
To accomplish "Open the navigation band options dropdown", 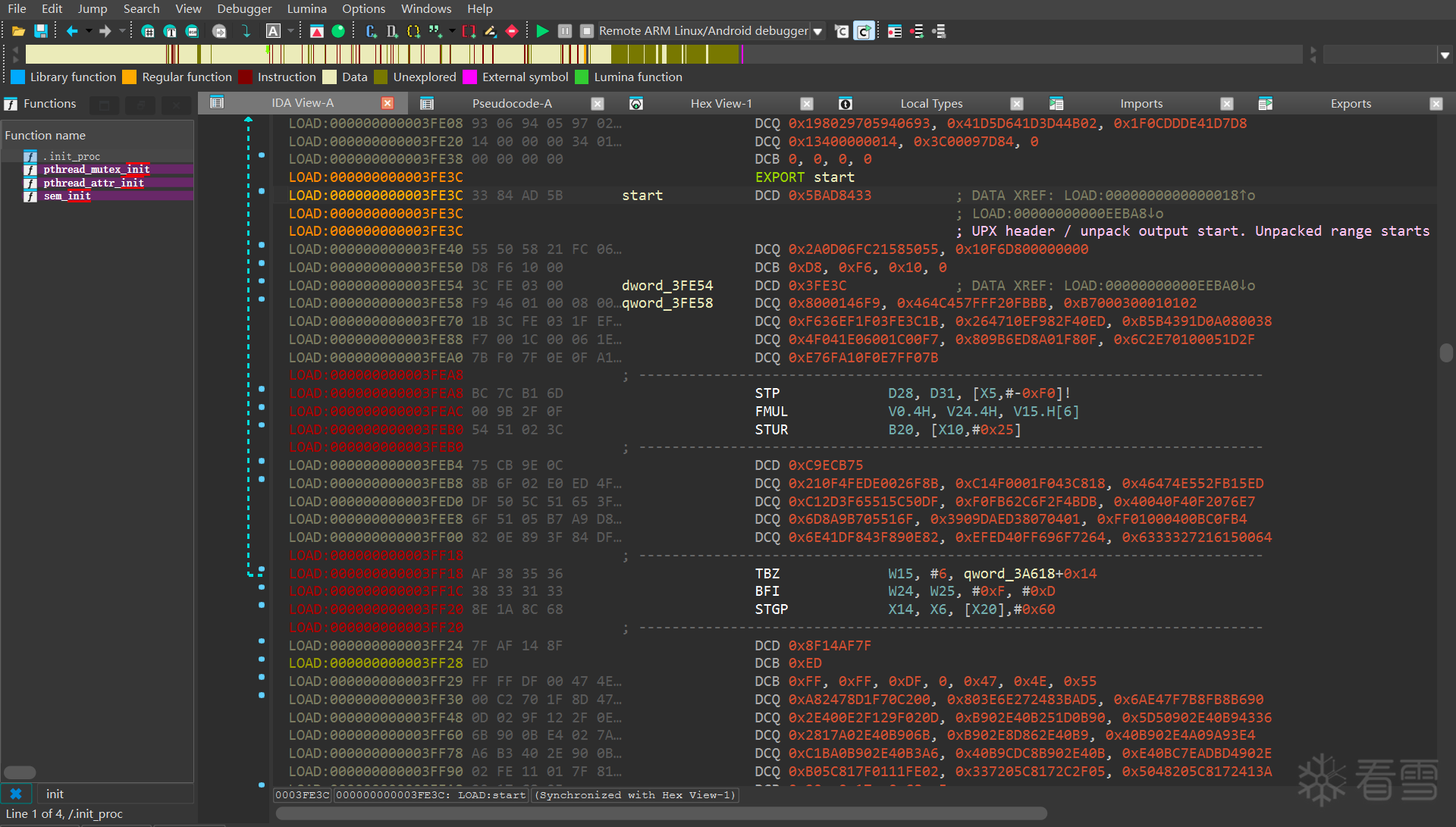I will pyautogui.click(x=1445, y=55).
